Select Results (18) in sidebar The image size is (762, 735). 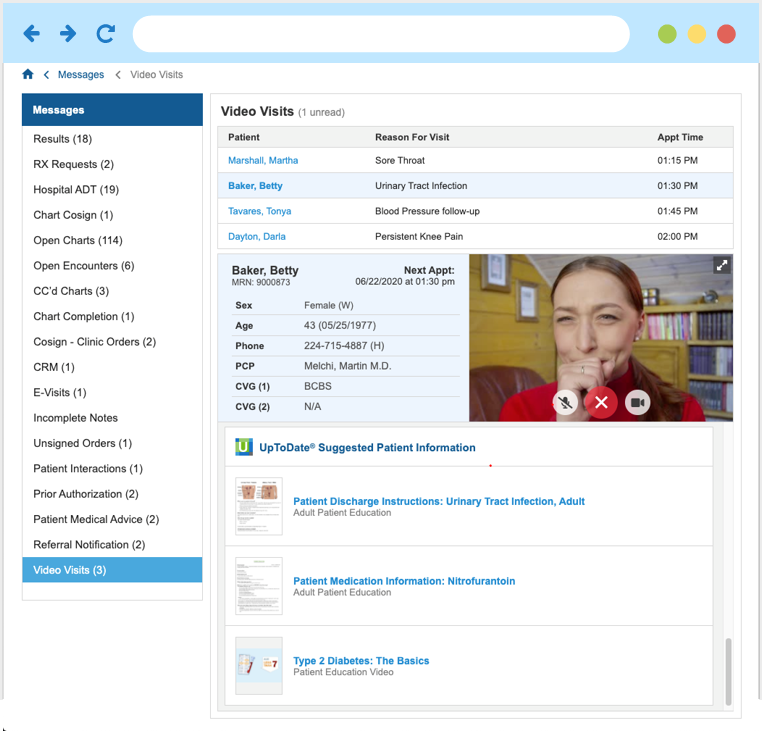[63, 139]
